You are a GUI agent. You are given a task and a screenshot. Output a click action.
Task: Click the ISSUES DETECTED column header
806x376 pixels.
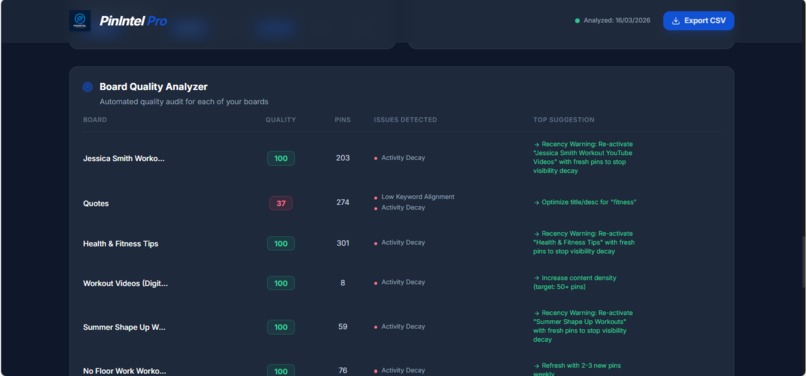[405, 120]
